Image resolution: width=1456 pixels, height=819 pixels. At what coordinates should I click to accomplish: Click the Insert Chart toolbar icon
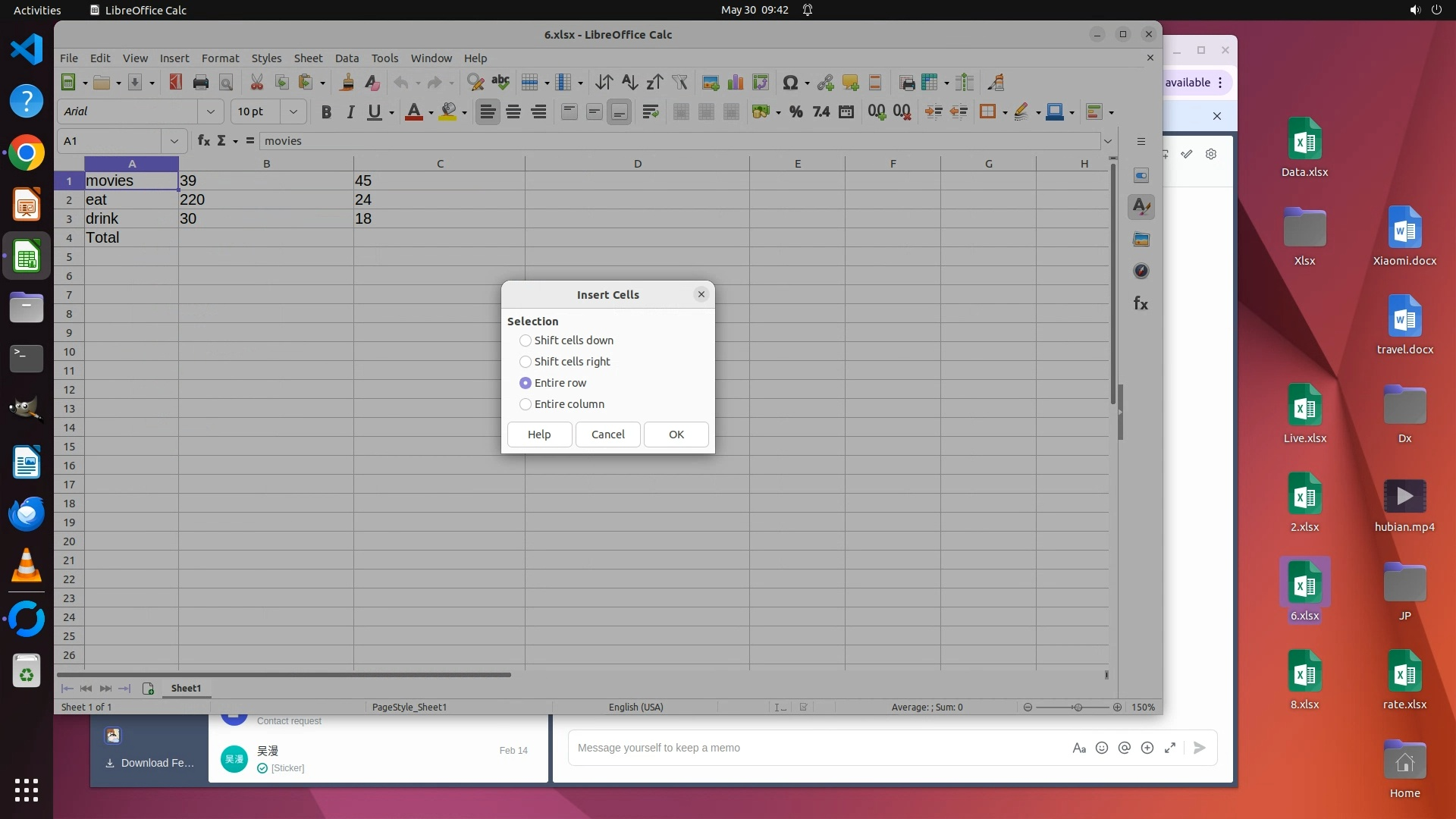coord(735,83)
